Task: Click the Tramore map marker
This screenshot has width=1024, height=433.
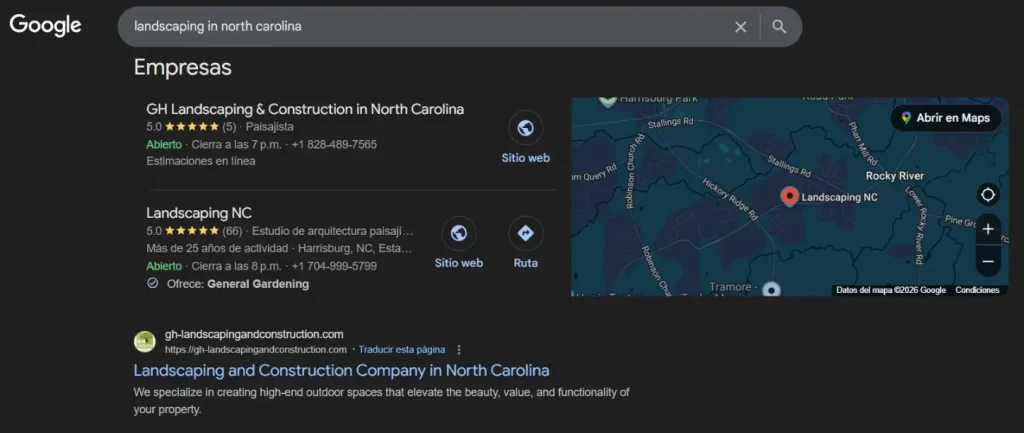Action: pos(772,289)
